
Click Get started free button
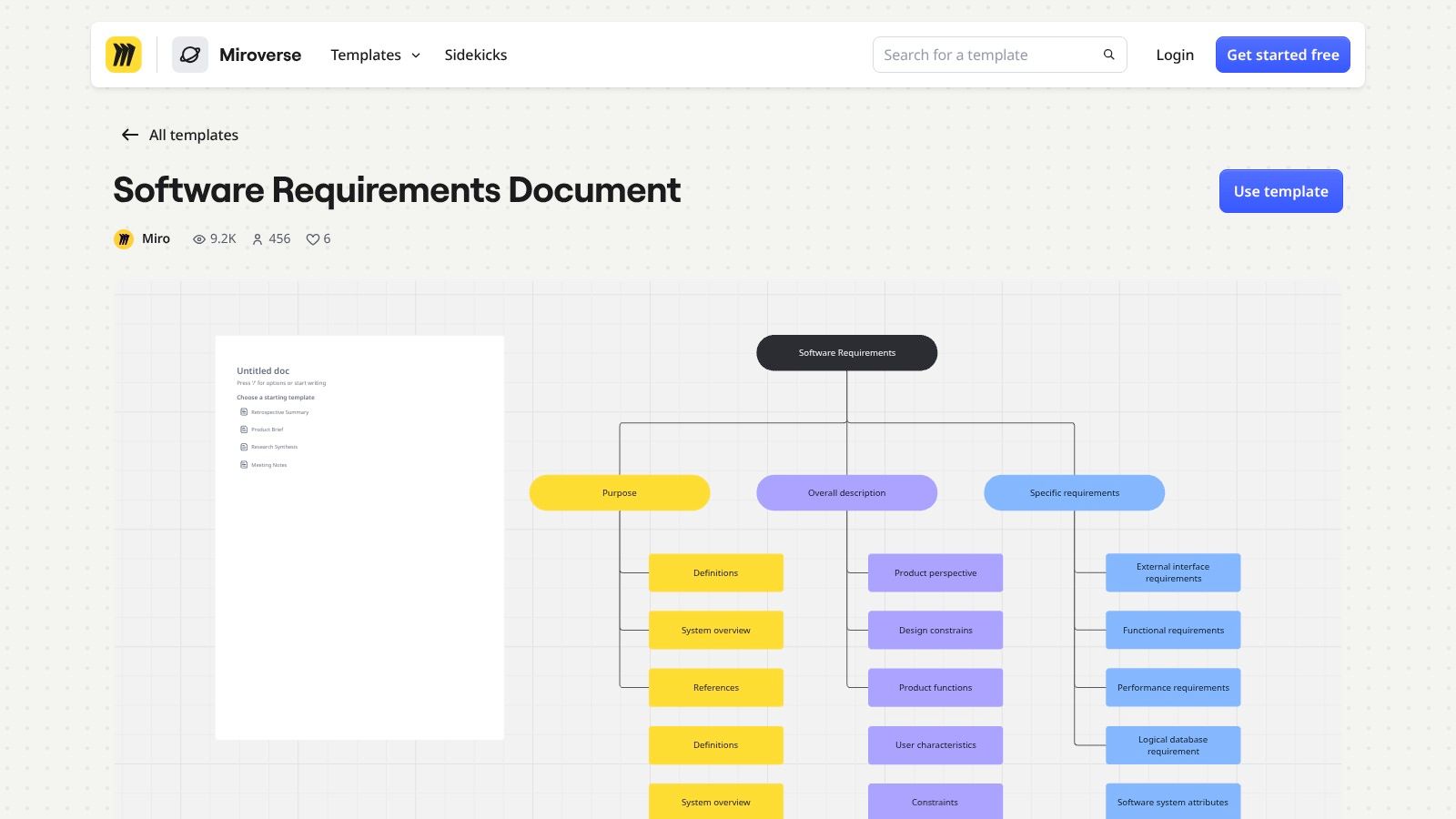[1283, 55]
